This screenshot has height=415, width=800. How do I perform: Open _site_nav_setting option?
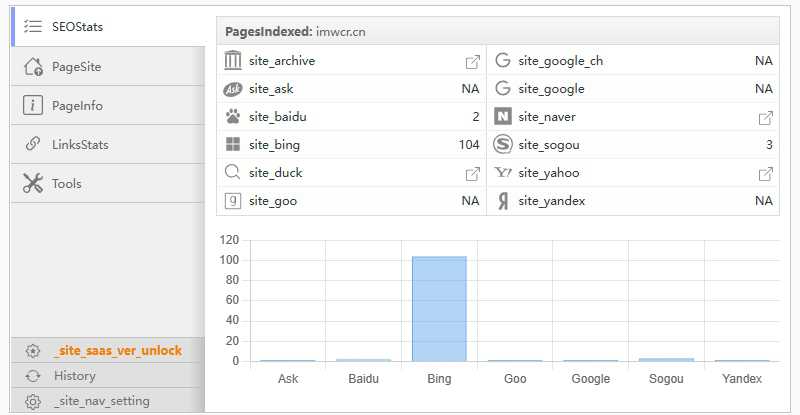click(101, 401)
